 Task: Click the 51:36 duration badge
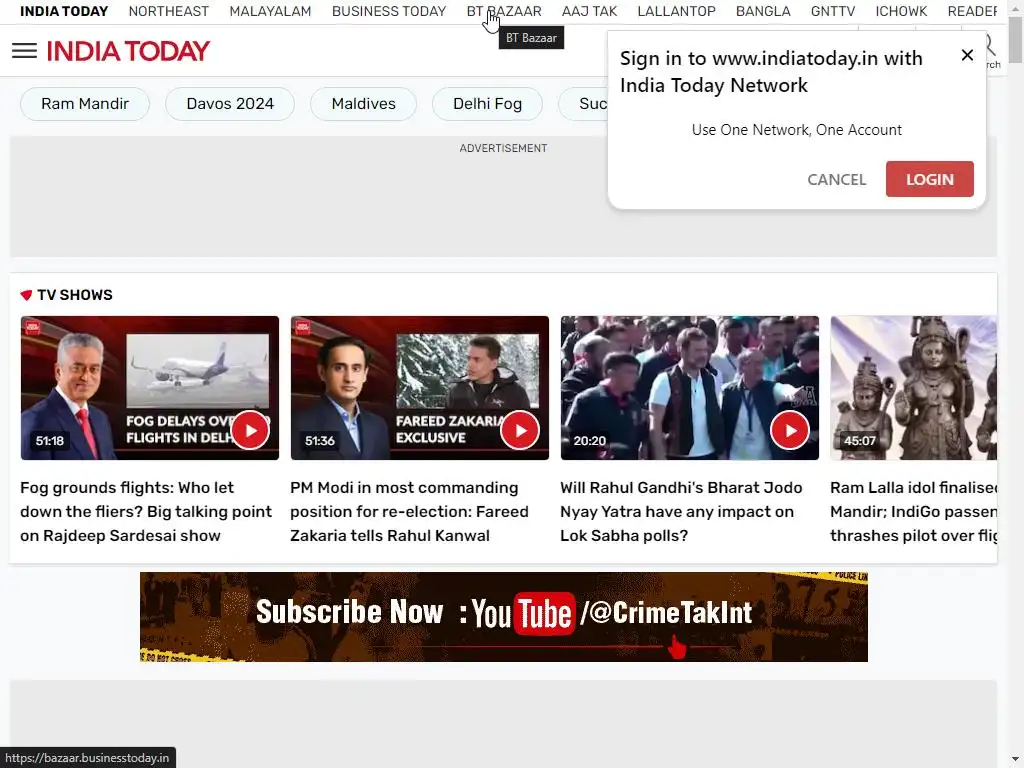tap(319, 441)
